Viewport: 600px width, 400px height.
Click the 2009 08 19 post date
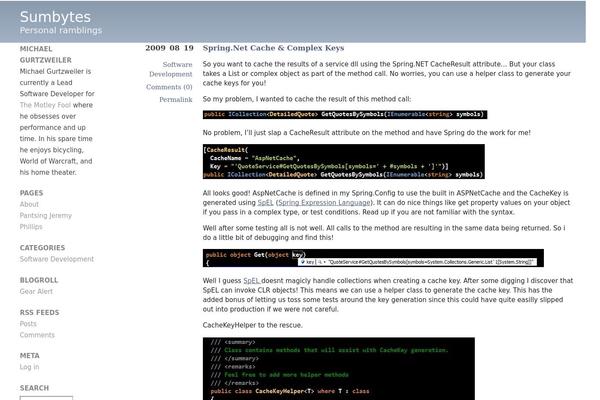click(169, 48)
